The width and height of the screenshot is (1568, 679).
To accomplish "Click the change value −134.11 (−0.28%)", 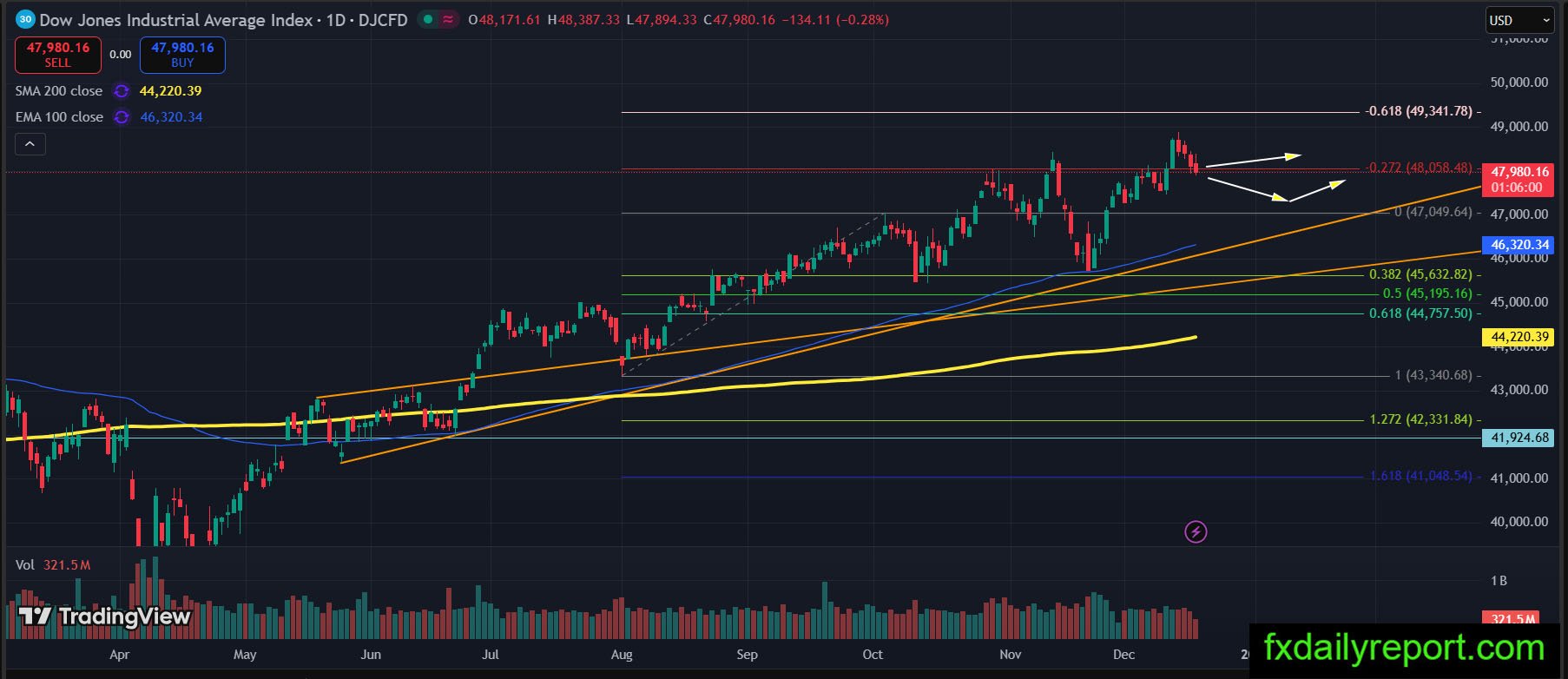I will coord(836,20).
